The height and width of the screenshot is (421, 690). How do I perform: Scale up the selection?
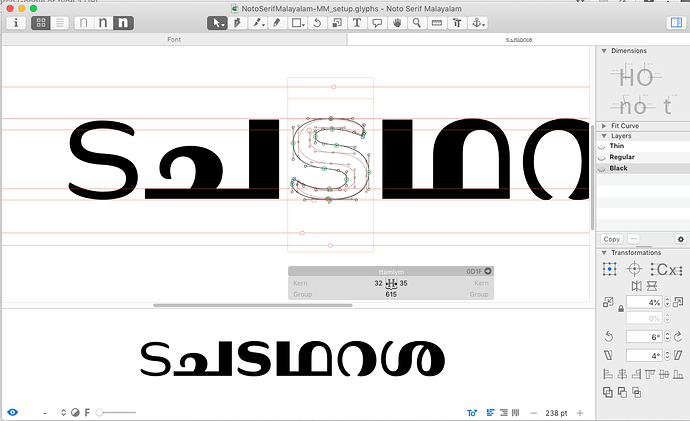[678, 302]
